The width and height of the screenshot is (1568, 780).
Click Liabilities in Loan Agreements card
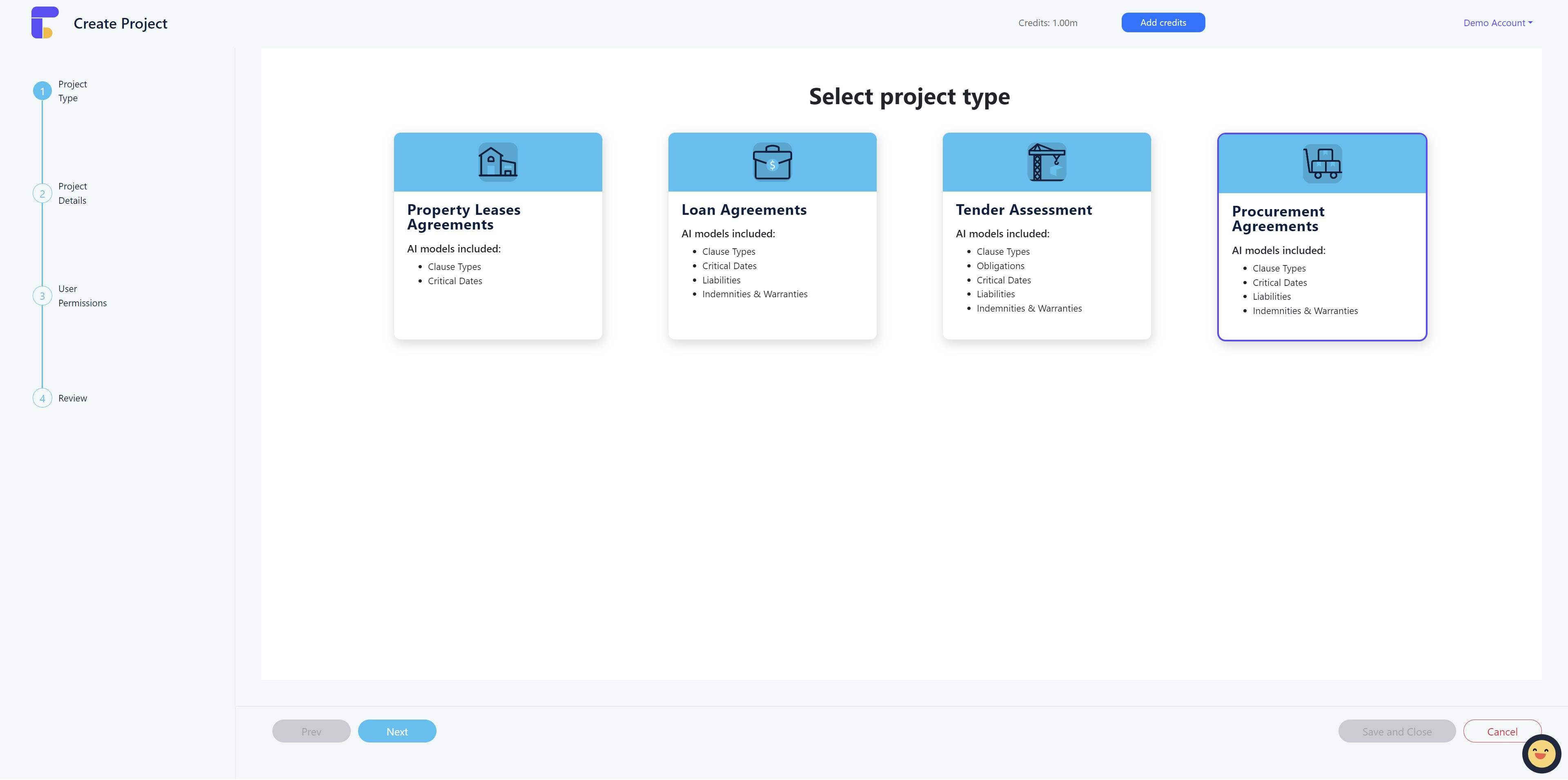click(x=721, y=280)
